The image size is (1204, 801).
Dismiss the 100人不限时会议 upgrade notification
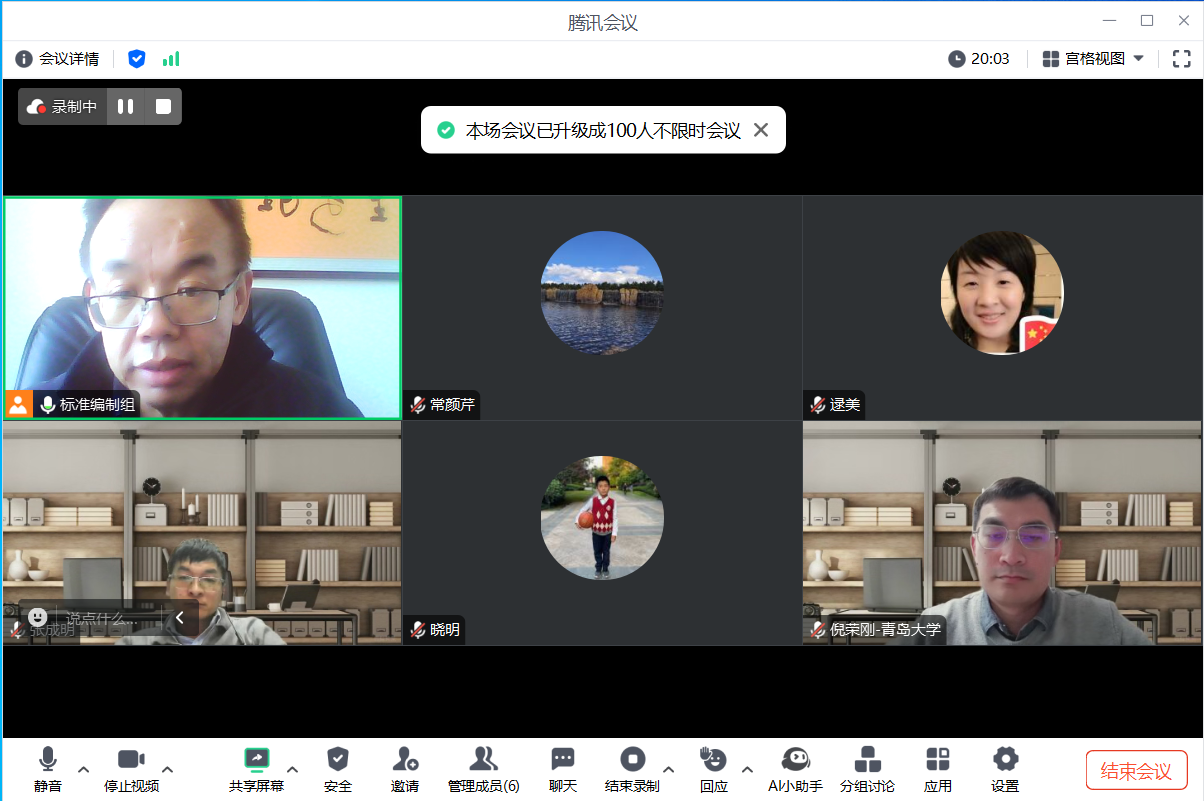point(761,130)
